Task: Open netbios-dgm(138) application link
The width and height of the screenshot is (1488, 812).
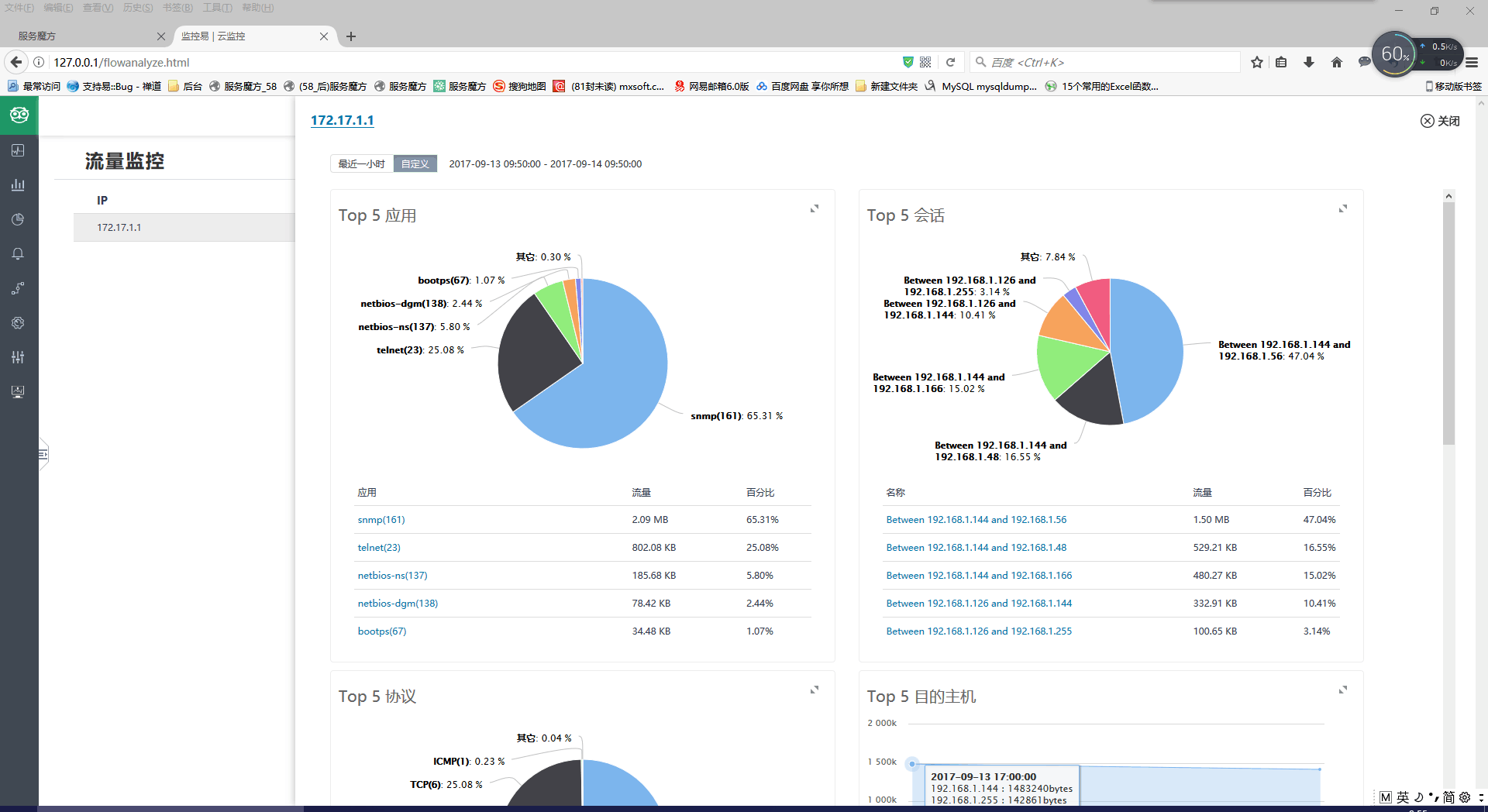Action: coord(398,604)
